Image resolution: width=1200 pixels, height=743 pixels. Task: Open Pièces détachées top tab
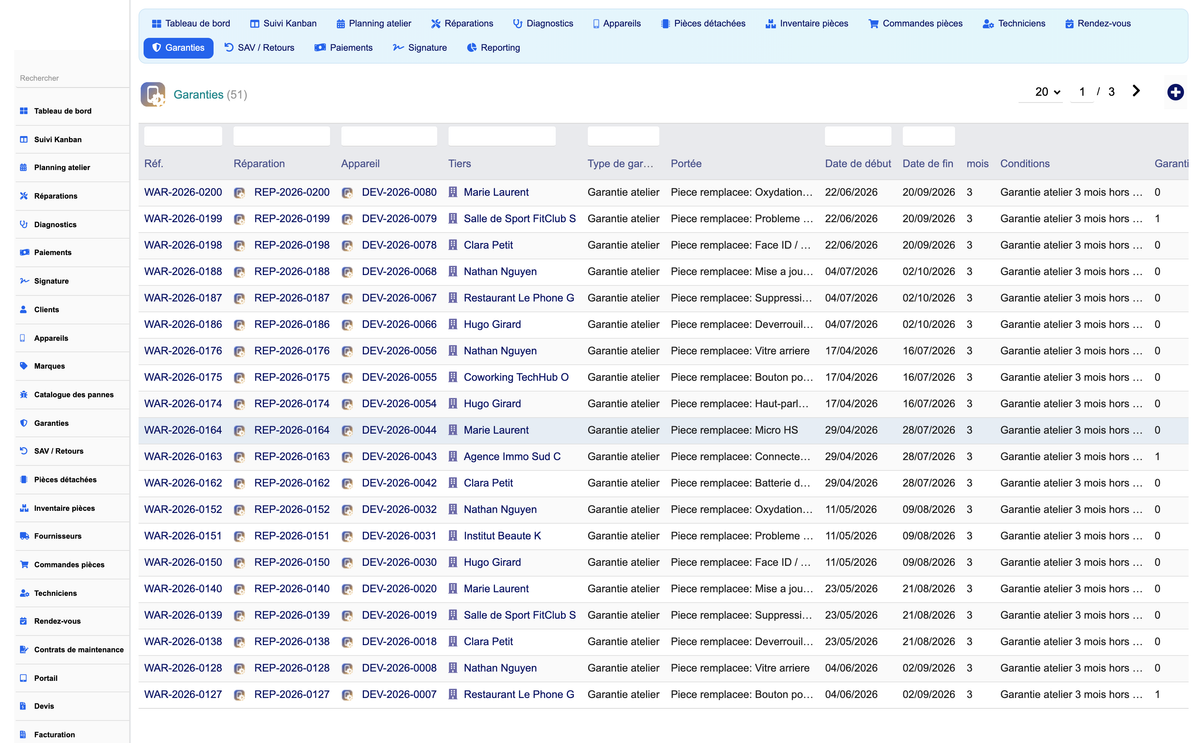click(x=703, y=23)
